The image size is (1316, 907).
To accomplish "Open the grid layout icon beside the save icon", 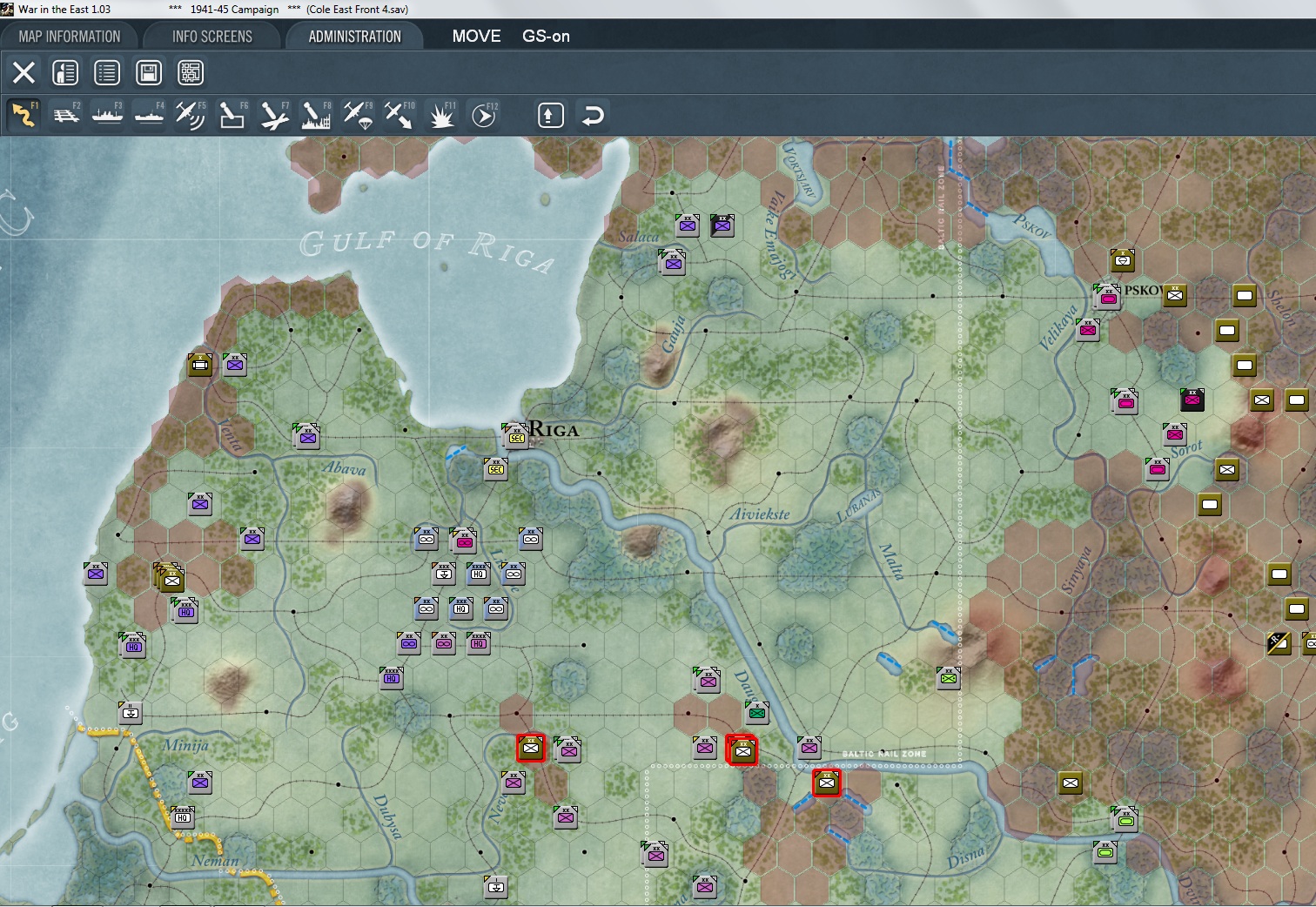I will (191, 72).
